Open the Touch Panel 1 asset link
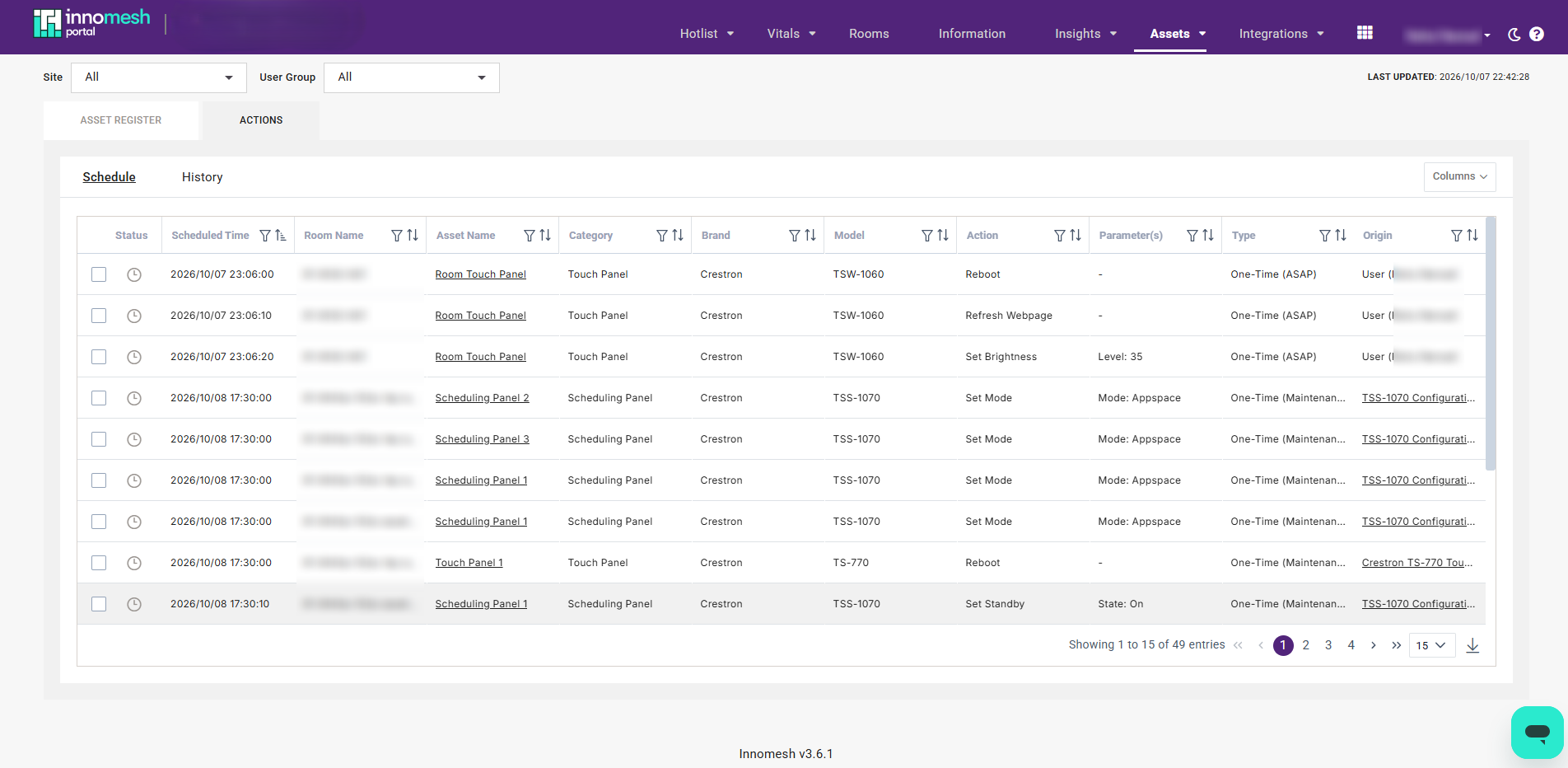The image size is (1568, 768). [469, 563]
